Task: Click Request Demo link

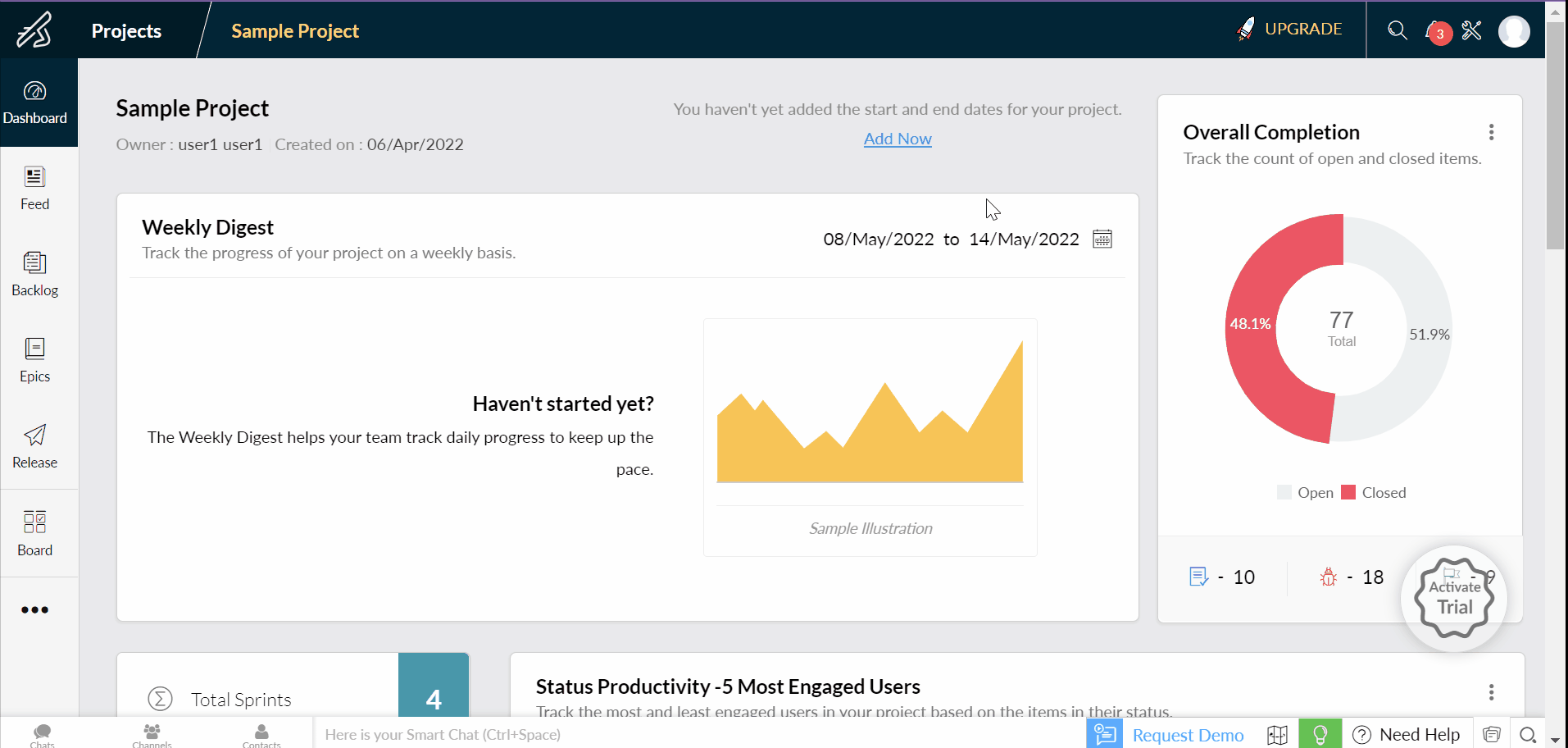Action: tap(1188, 735)
